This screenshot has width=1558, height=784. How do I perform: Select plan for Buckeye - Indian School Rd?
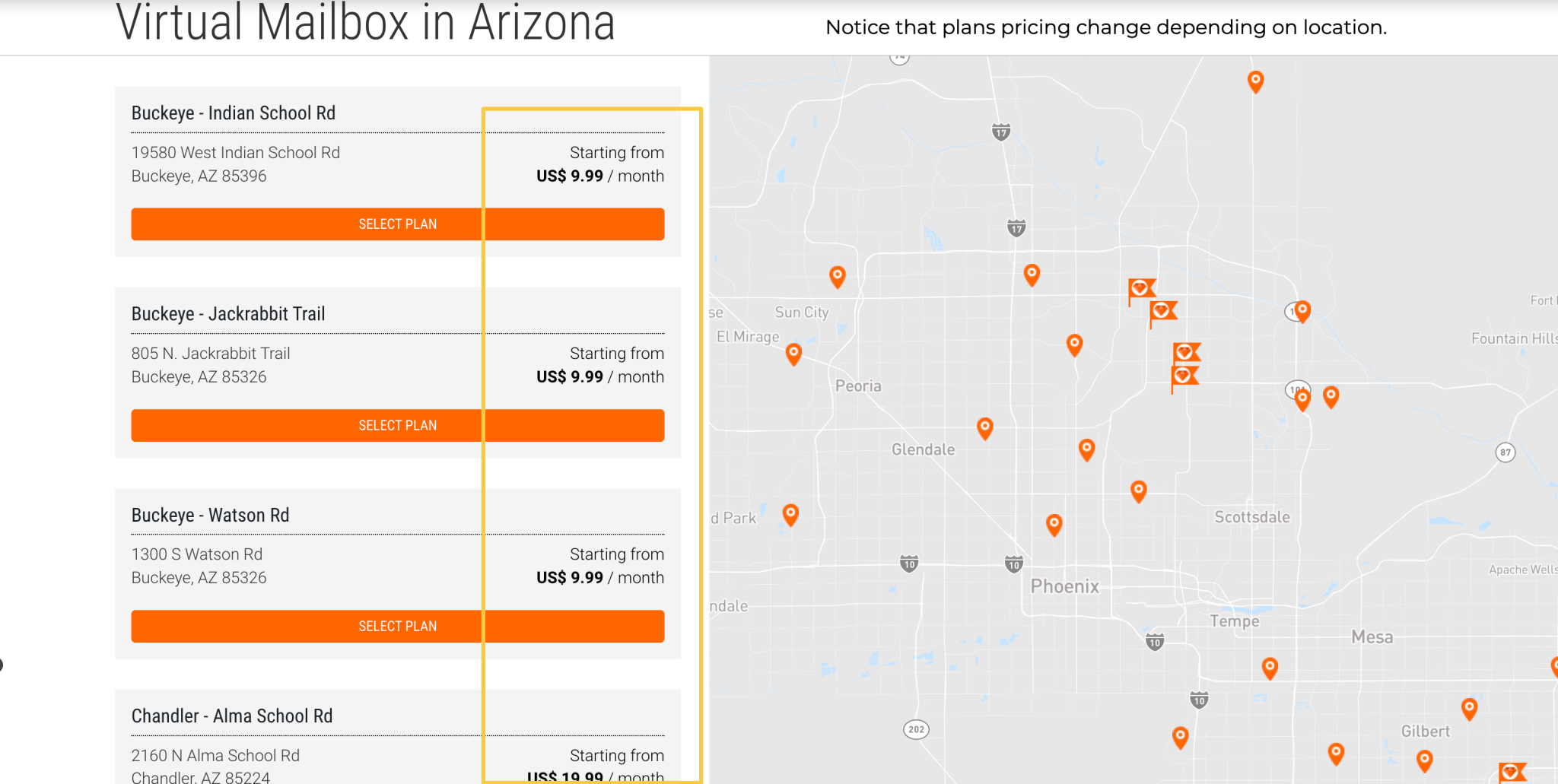coord(397,224)
